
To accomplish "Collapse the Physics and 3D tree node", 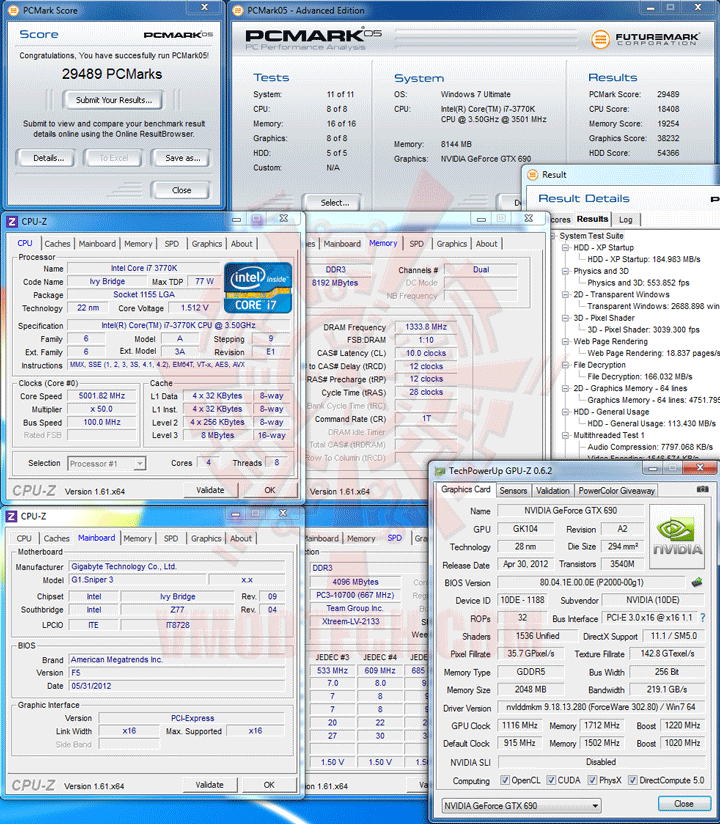I will [x=565, y=271].
